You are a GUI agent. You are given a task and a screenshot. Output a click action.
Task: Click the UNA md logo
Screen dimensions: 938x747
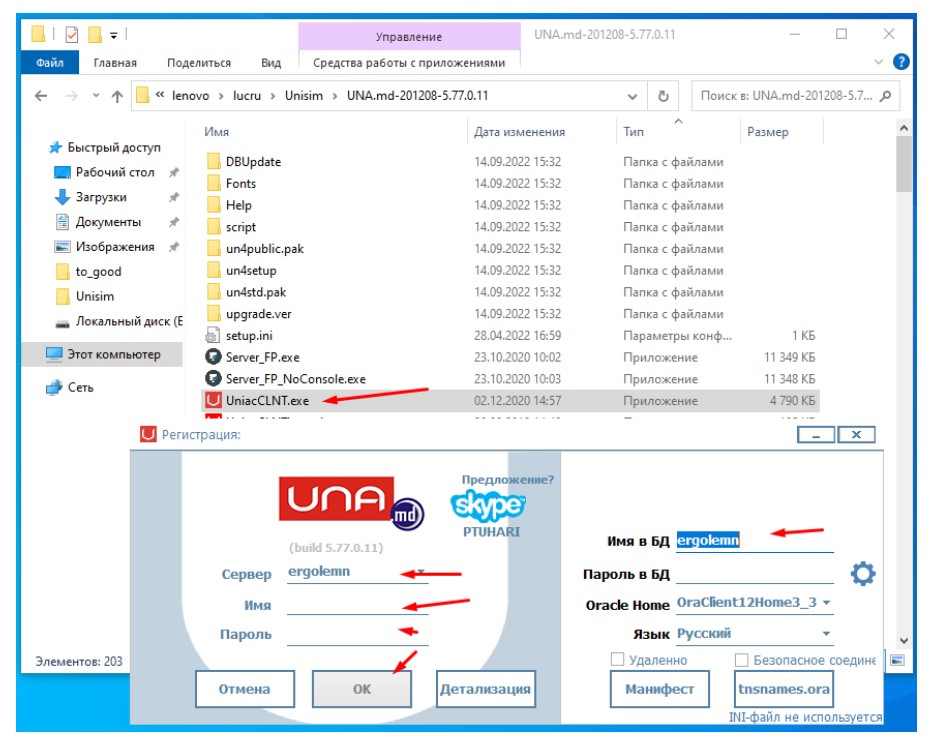[351, 502]
